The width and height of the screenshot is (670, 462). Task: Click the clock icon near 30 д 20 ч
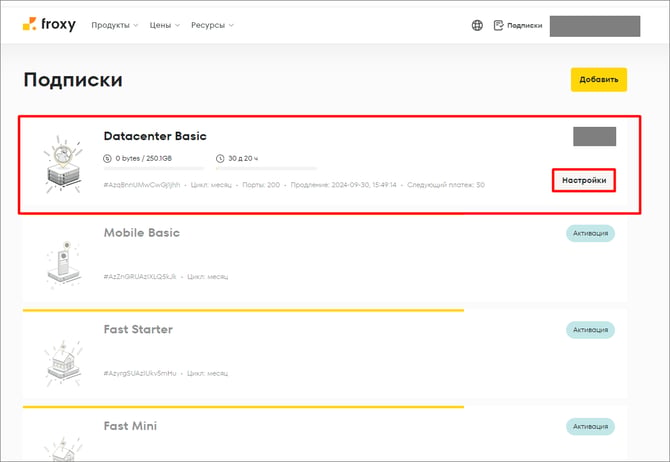point(220,159)
